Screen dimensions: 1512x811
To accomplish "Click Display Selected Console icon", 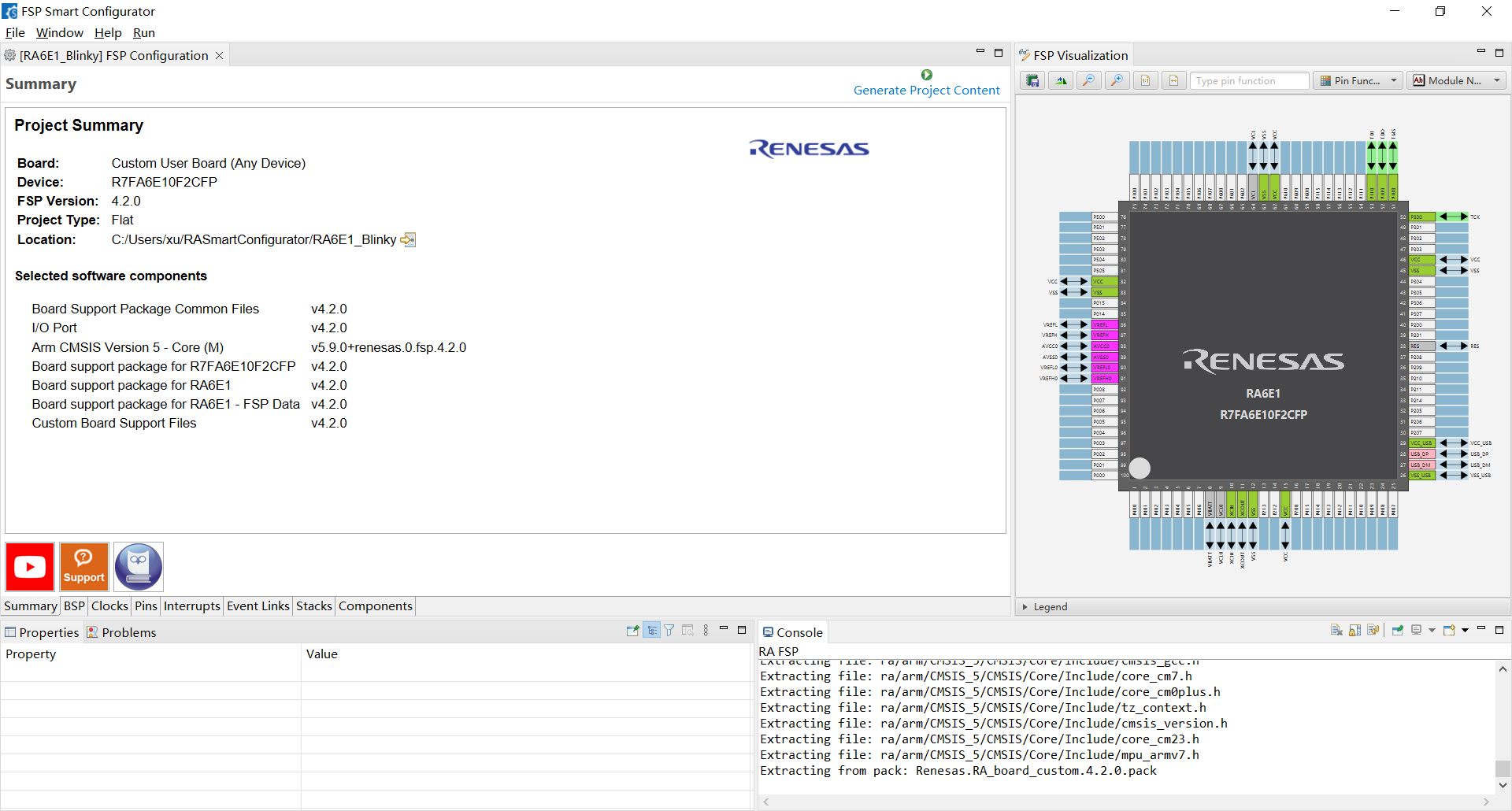I will click(1417, 630).
